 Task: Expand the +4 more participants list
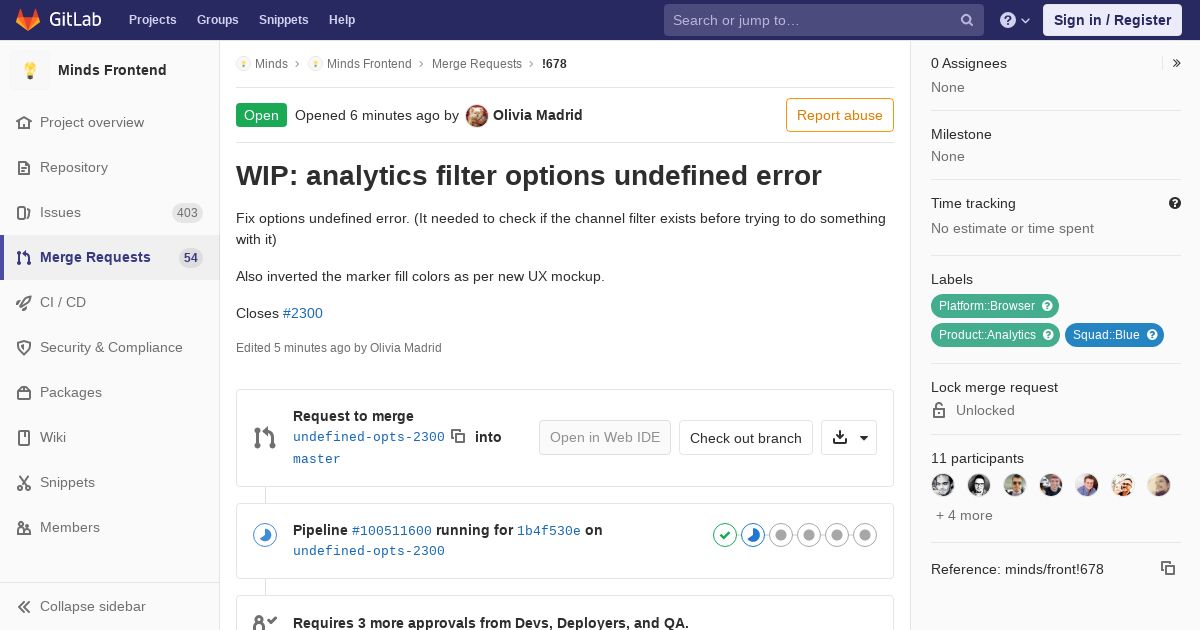coord(964,515)
